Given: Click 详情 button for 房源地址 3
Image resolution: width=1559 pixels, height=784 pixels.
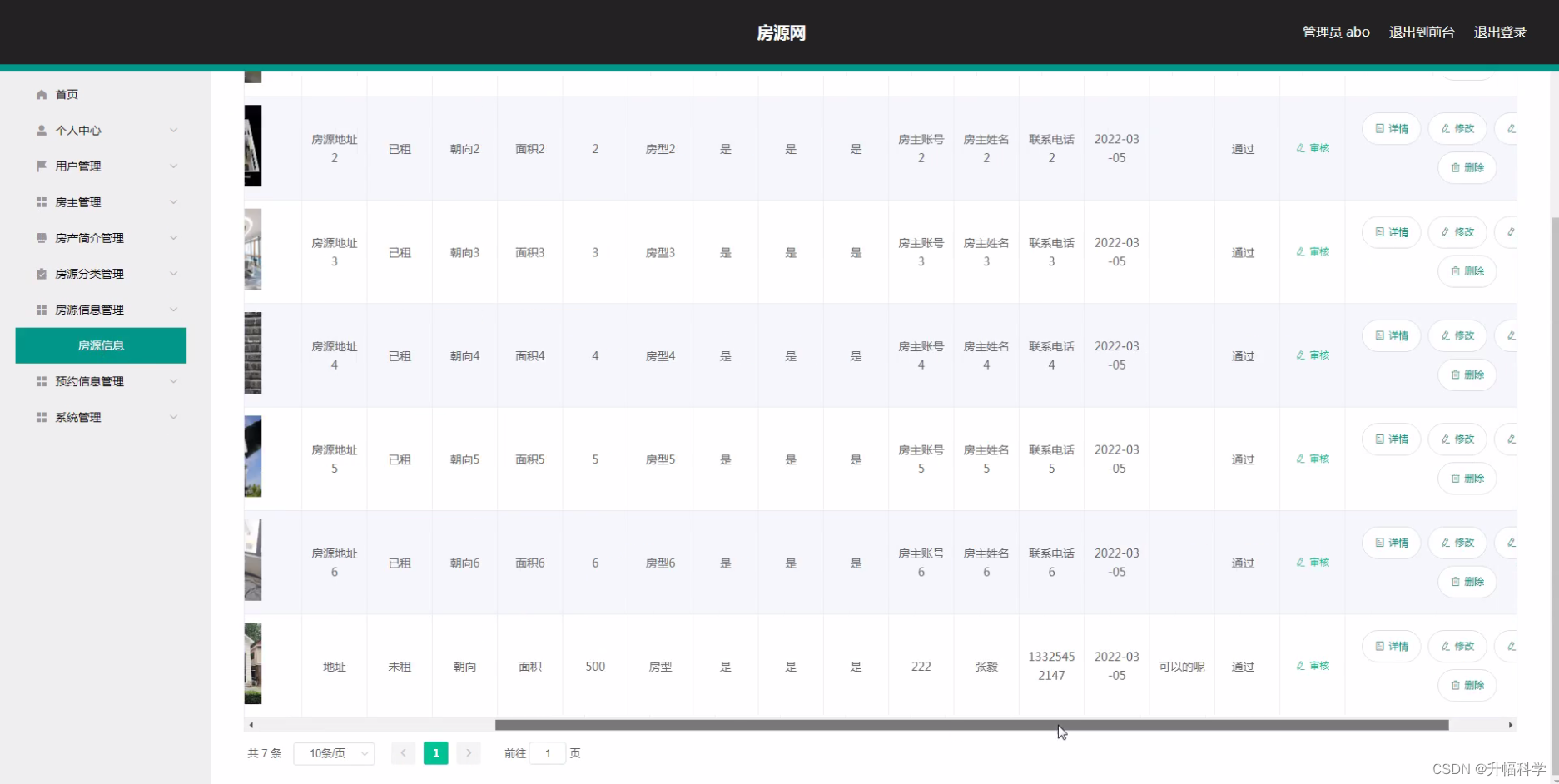Looking at the screenshot, I should pos(1392,232).
